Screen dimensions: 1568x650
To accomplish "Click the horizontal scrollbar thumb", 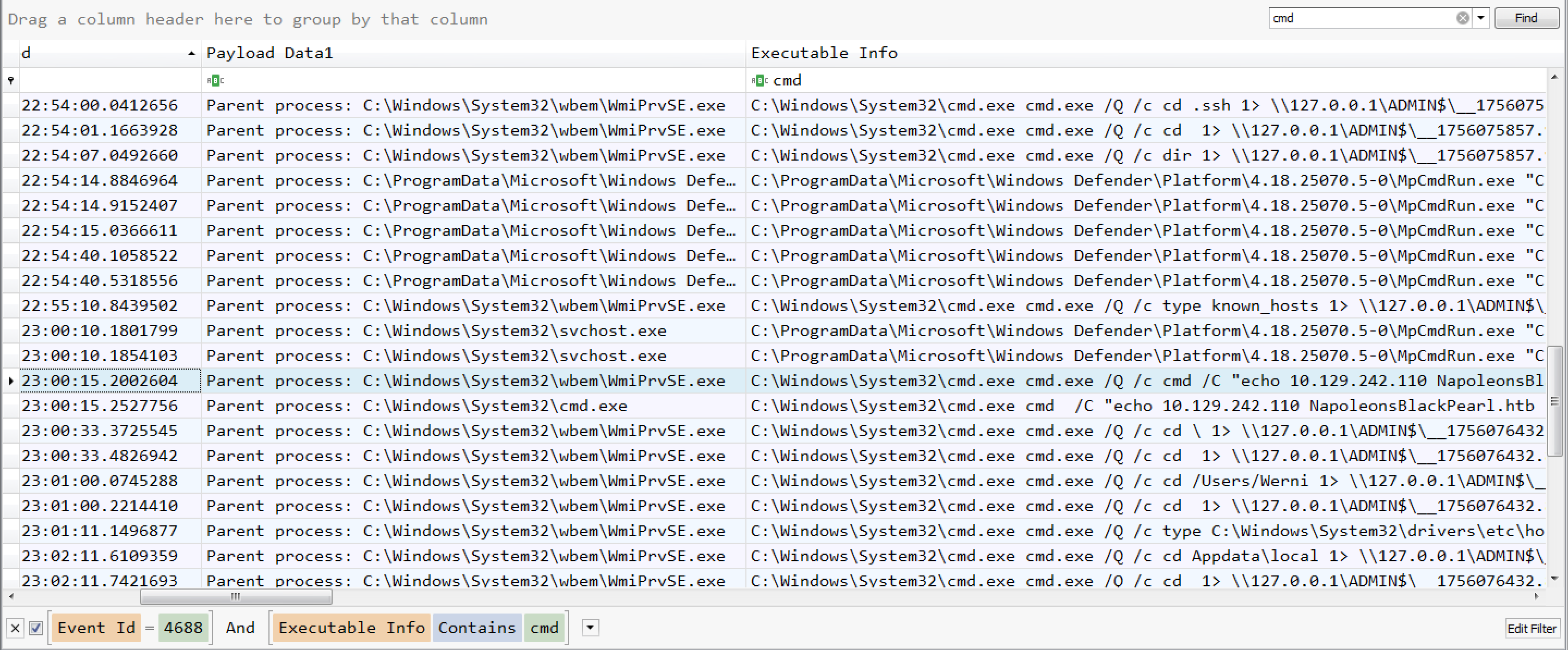I will 236,597.
